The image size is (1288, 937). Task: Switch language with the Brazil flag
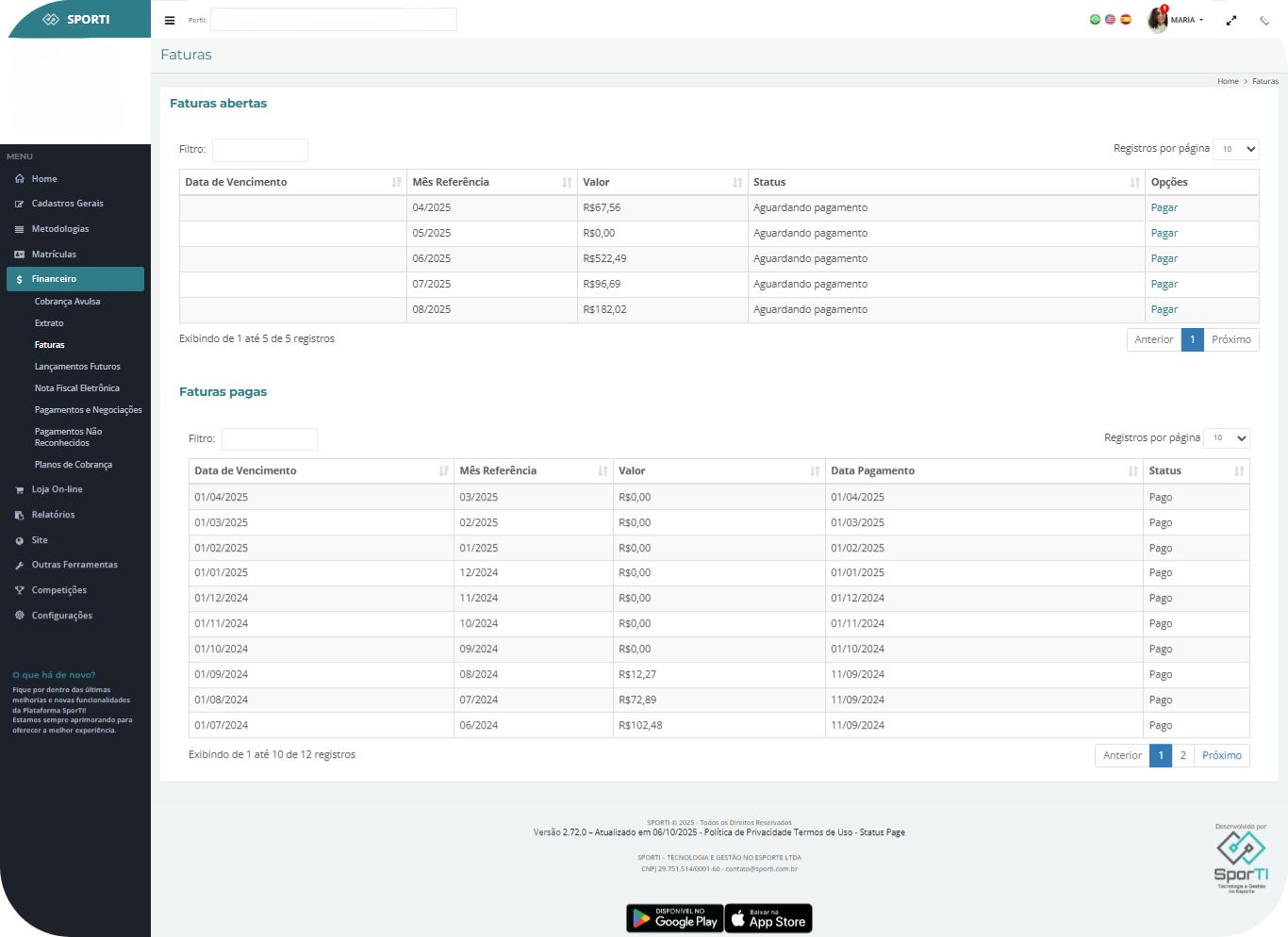pyautogui.click(x=1095, y=19)
